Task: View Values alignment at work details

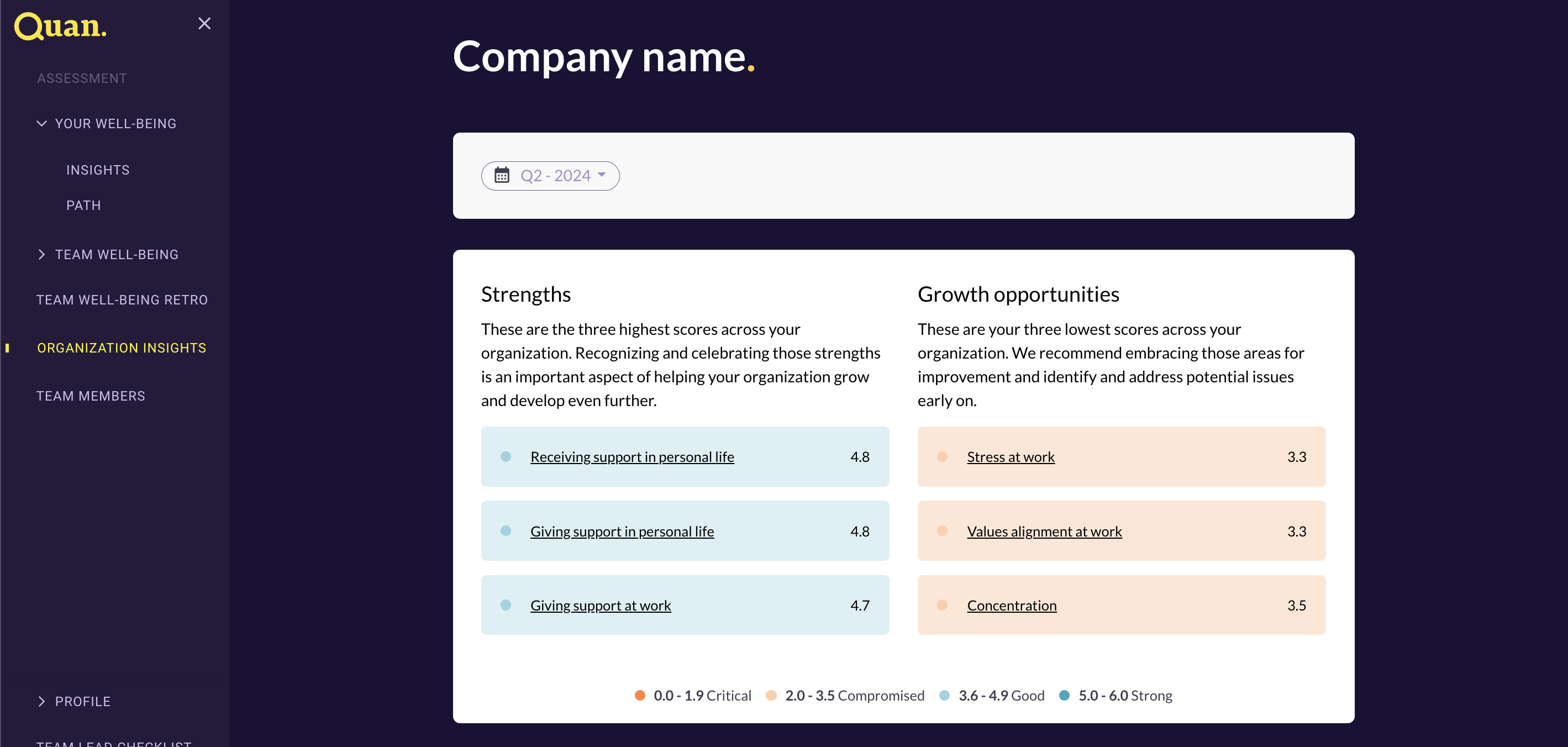Action: [1044, 531]
